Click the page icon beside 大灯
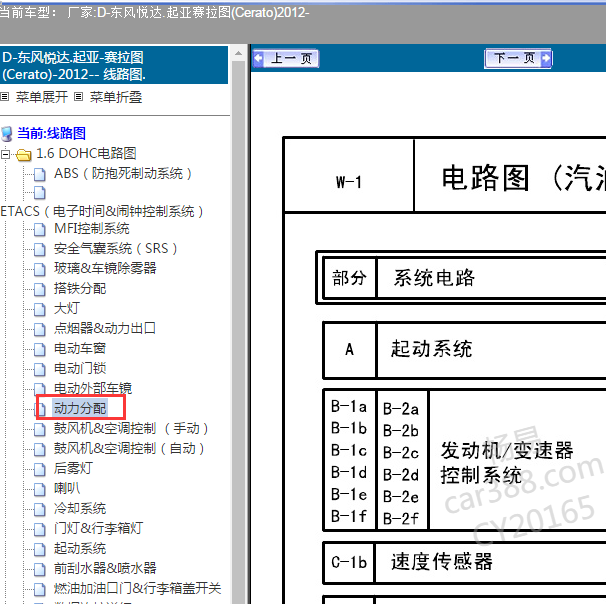Screen dimensions: 606x604 coord(39,309)
